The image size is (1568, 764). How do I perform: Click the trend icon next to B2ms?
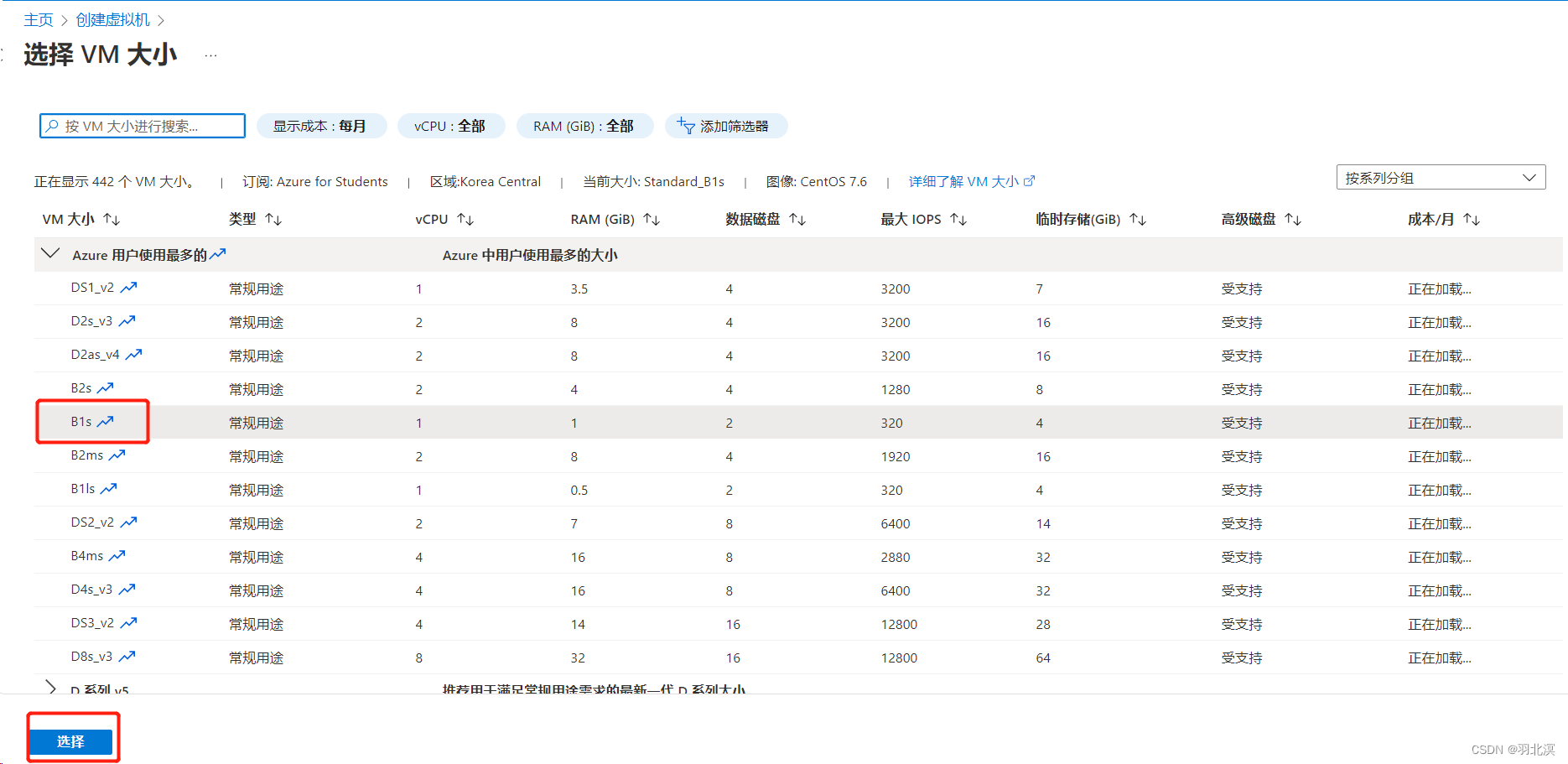(x=117, y=455)
